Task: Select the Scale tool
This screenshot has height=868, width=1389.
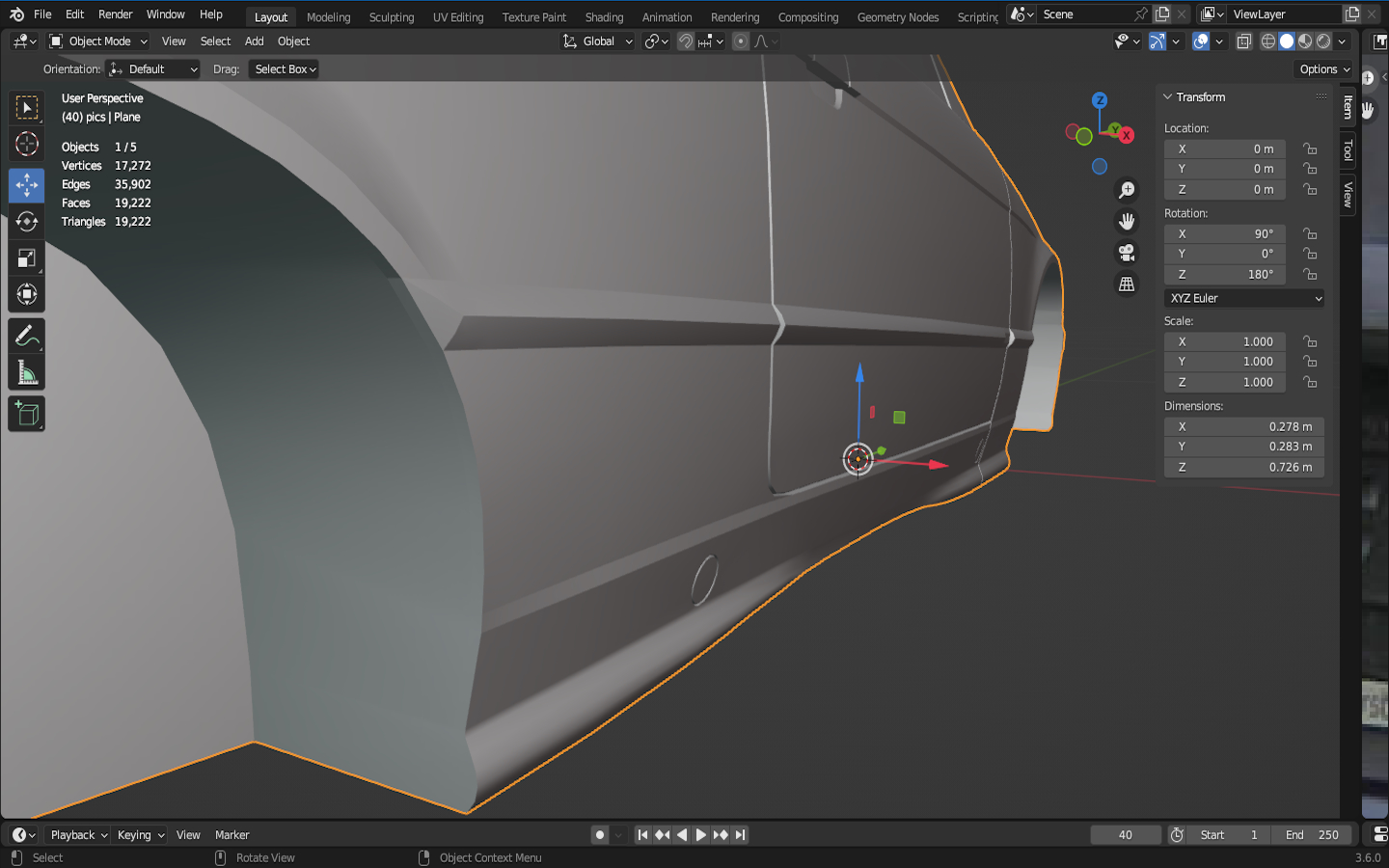Action: [x=26, y=258]
